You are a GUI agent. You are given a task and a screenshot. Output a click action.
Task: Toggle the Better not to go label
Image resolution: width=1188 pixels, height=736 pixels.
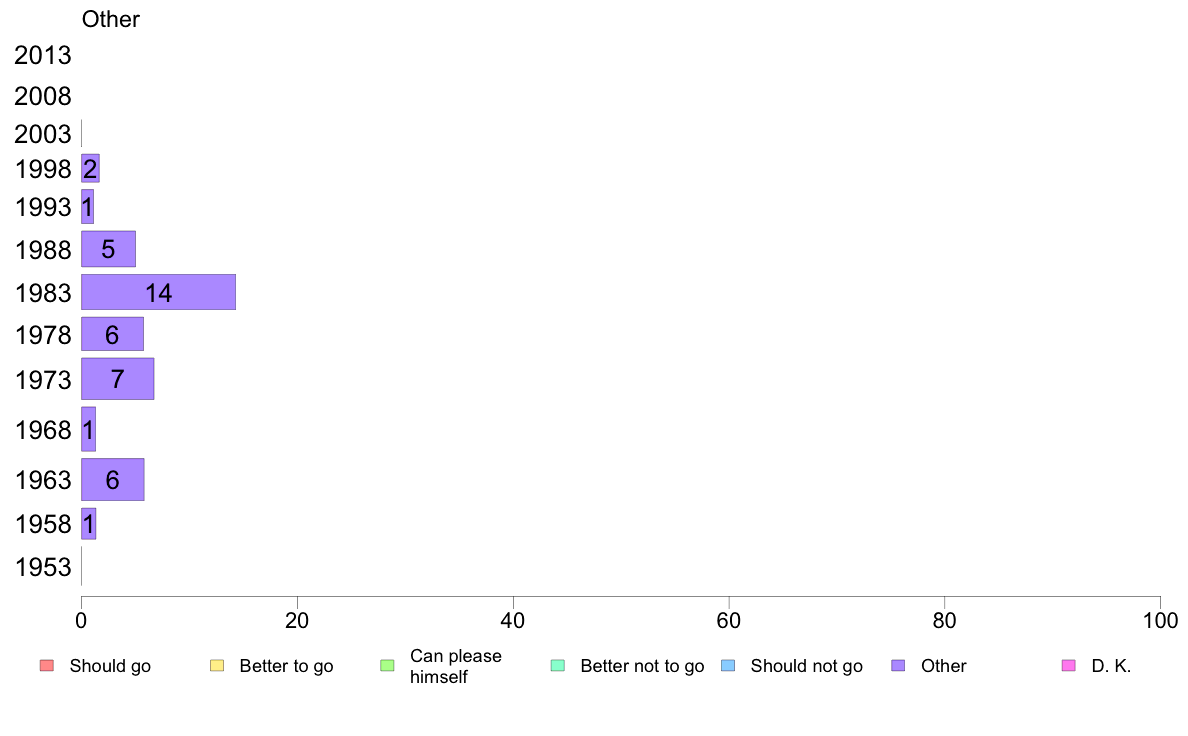click(x=642, y=666)
